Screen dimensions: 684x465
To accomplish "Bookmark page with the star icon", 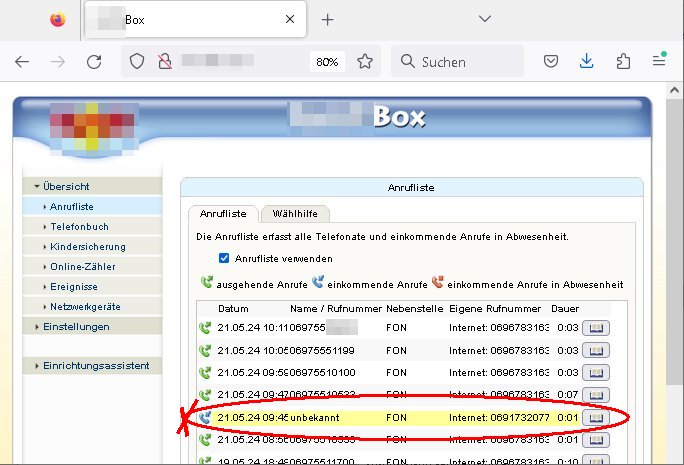I will (365, 62).
